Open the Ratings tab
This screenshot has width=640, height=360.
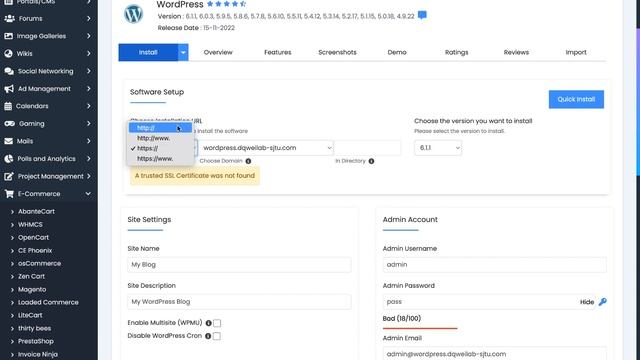pyautogui.click(x=456, y=52)
